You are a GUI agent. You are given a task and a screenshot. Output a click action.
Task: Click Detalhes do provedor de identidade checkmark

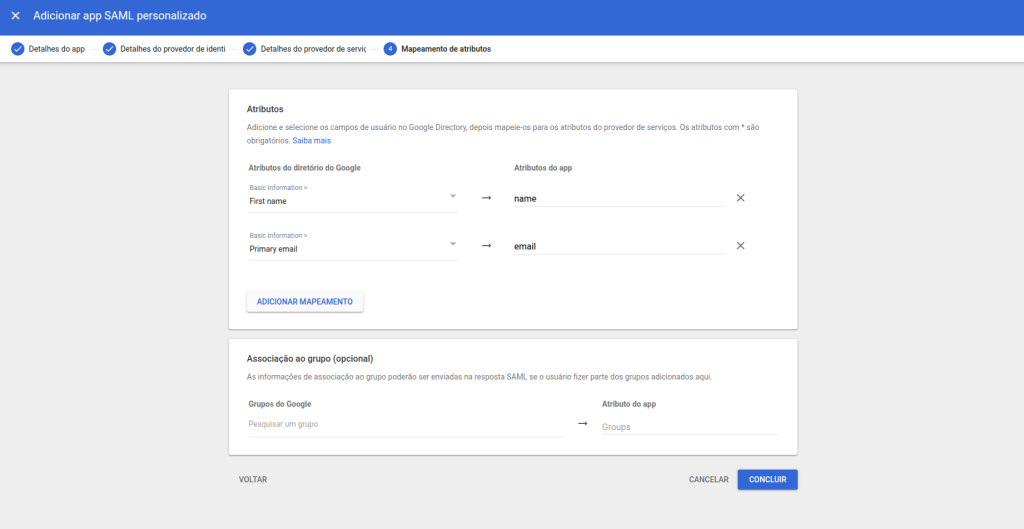(x=109, y=49)
